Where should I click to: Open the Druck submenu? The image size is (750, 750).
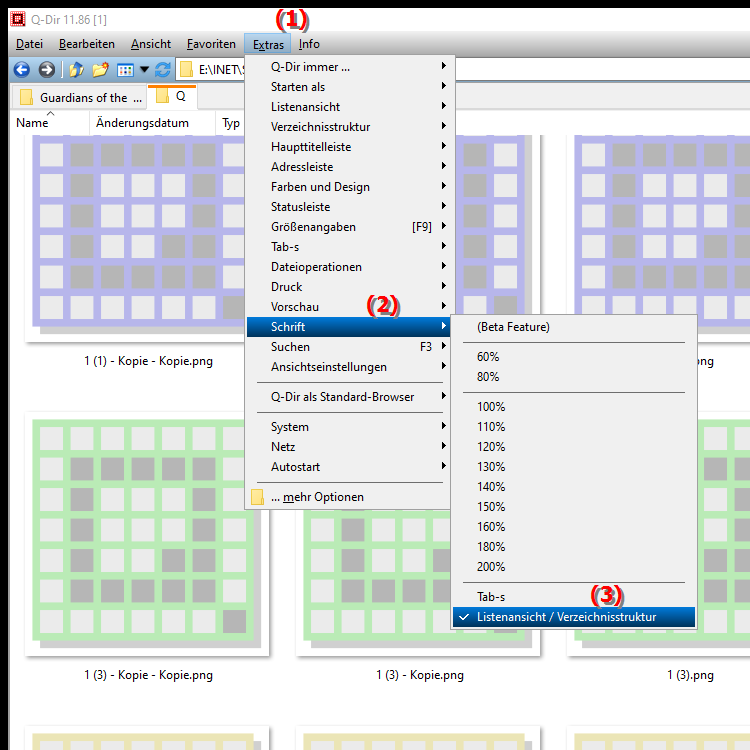click(348, 287)
